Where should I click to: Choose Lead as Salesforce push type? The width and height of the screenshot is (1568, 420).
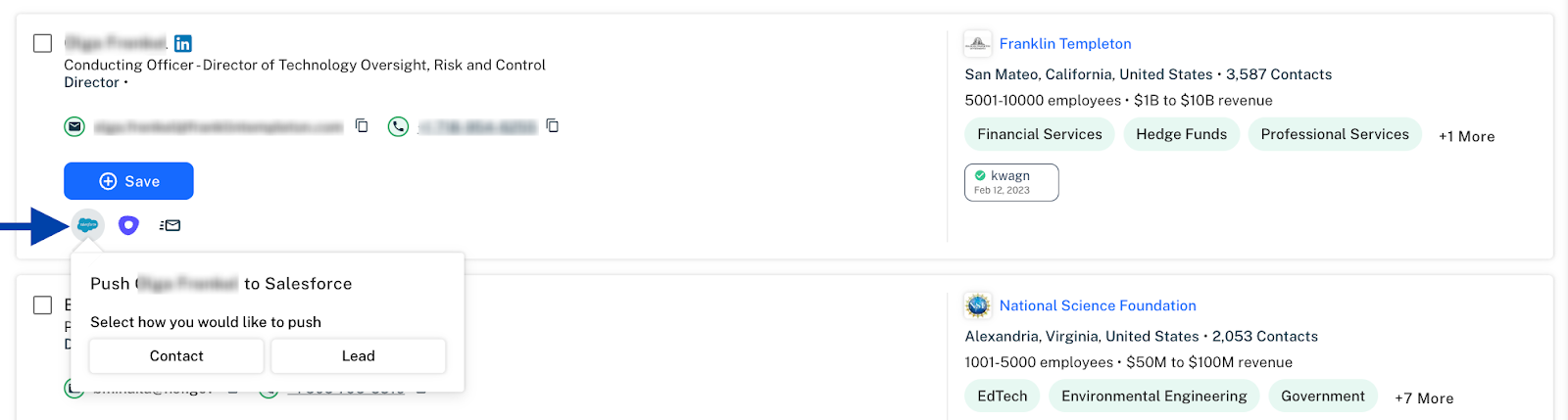pos(359,356)
